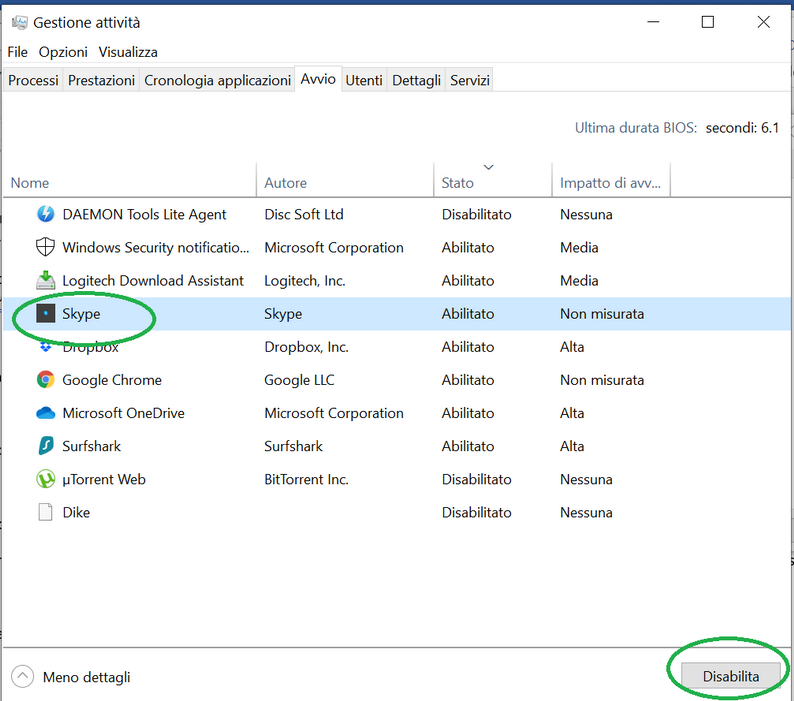The width and height of the screenshot is (794, 701).
Task: Click Google LLC author cell
Action: [x=299, y=380]
